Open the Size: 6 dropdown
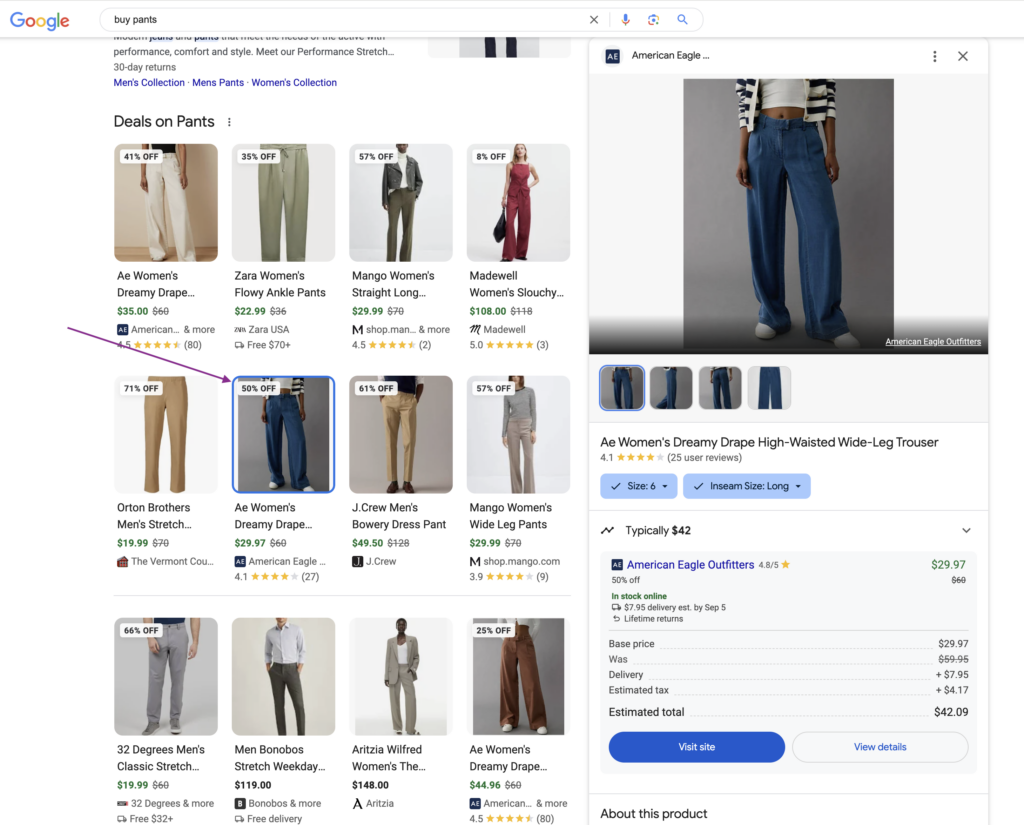The height and width of the screenshot is (825, 1024). point(638,486)
